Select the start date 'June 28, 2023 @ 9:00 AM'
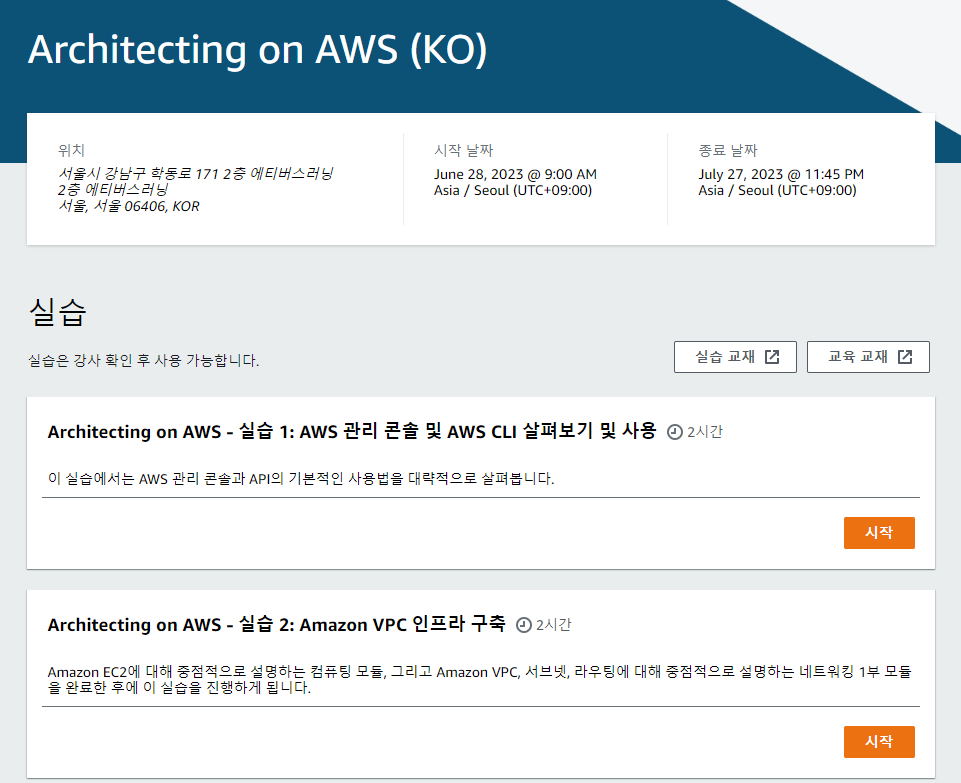This screenshot has height=783, width=961. (515, 174)
